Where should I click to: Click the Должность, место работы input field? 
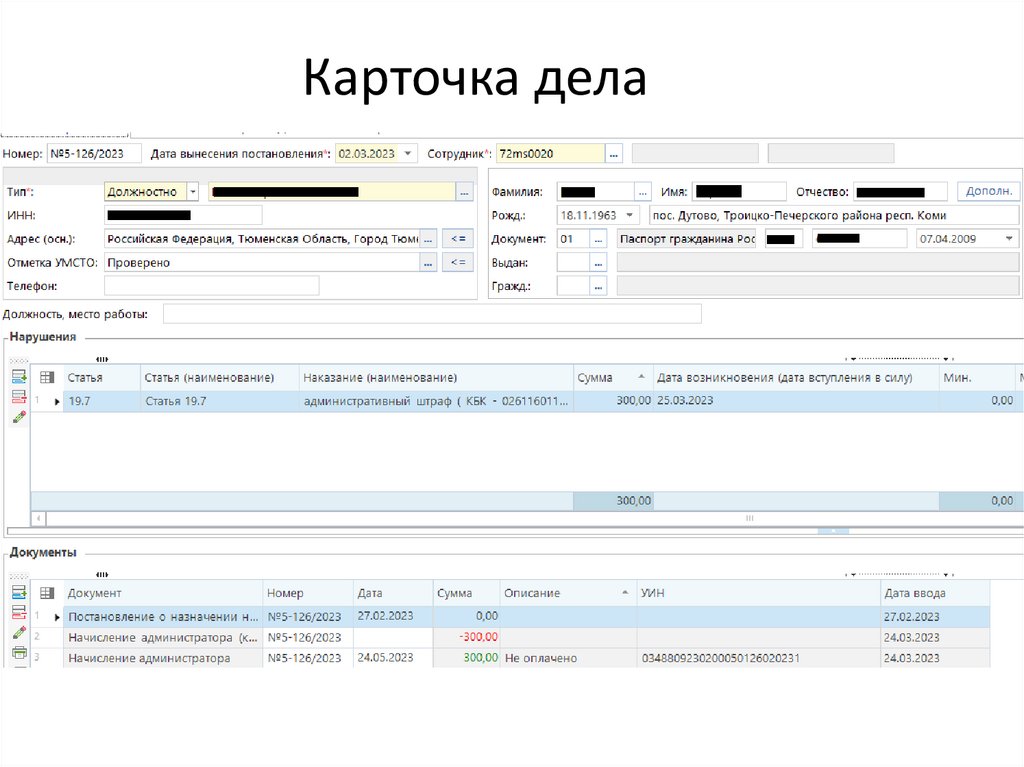[x=431, y=315]
